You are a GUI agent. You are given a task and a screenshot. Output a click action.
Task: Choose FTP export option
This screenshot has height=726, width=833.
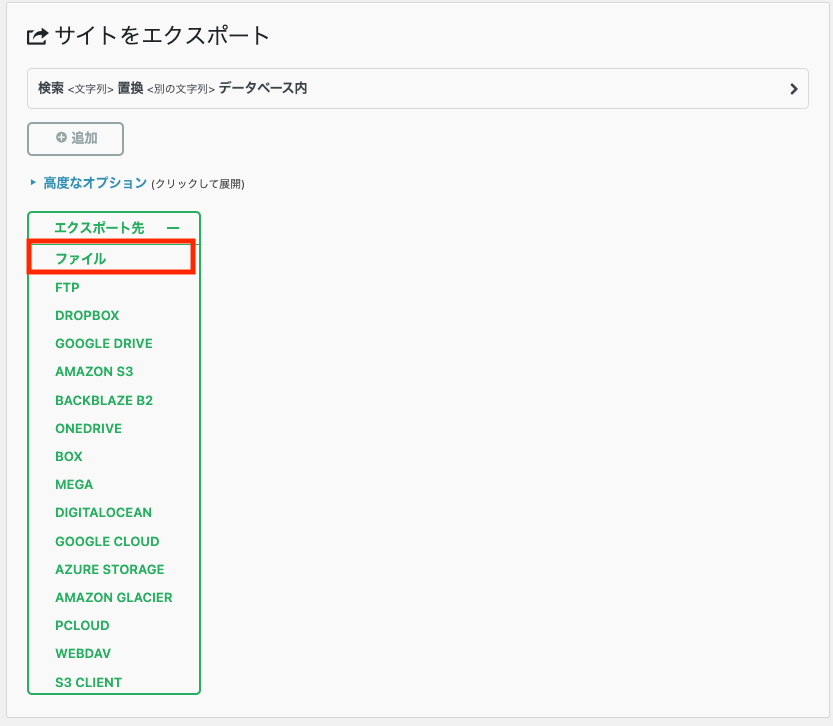68,287
